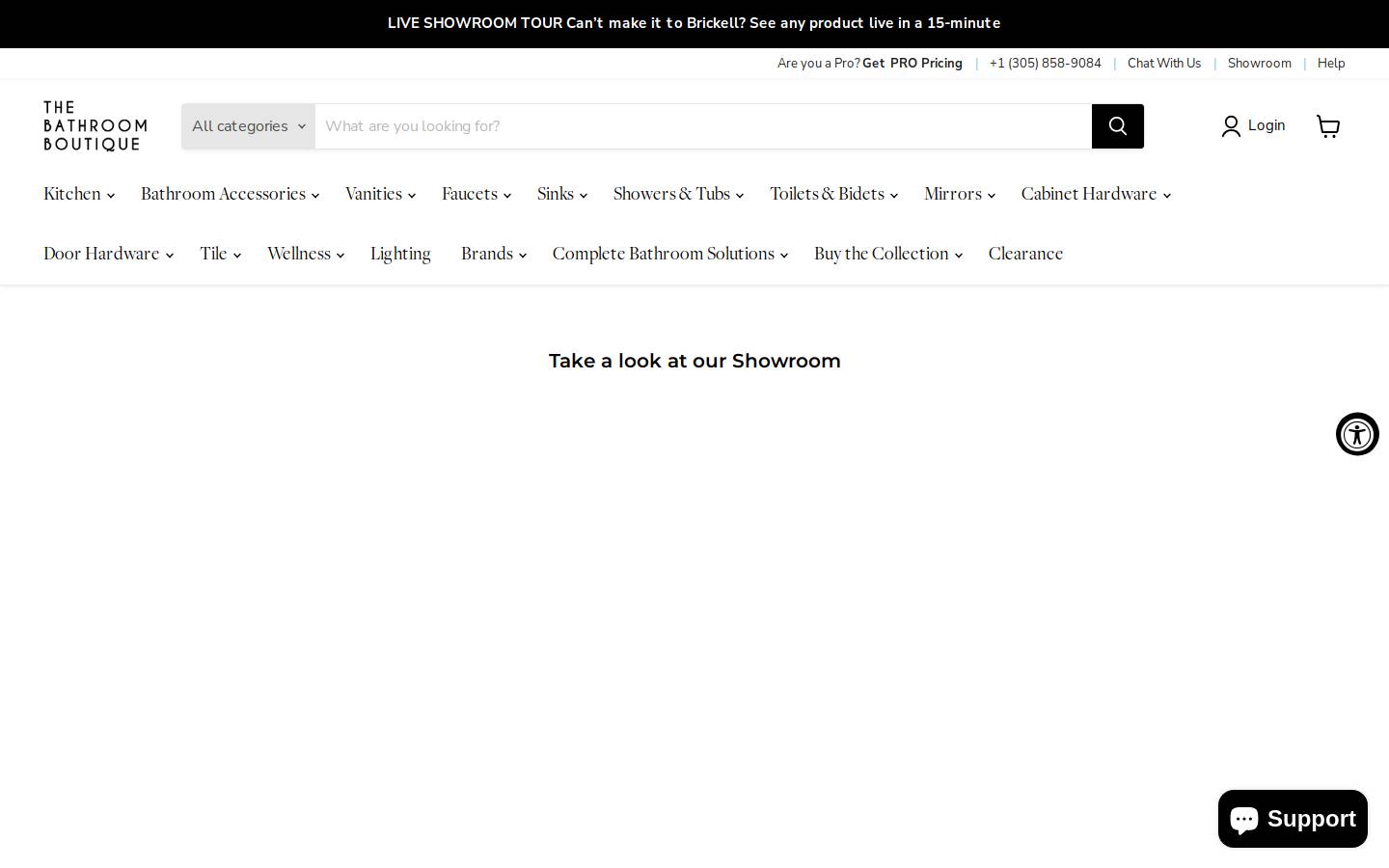The height and width of the screenshot is (868, 1389).
Task: Expand the Brands menu
Action: click(493, 254)
